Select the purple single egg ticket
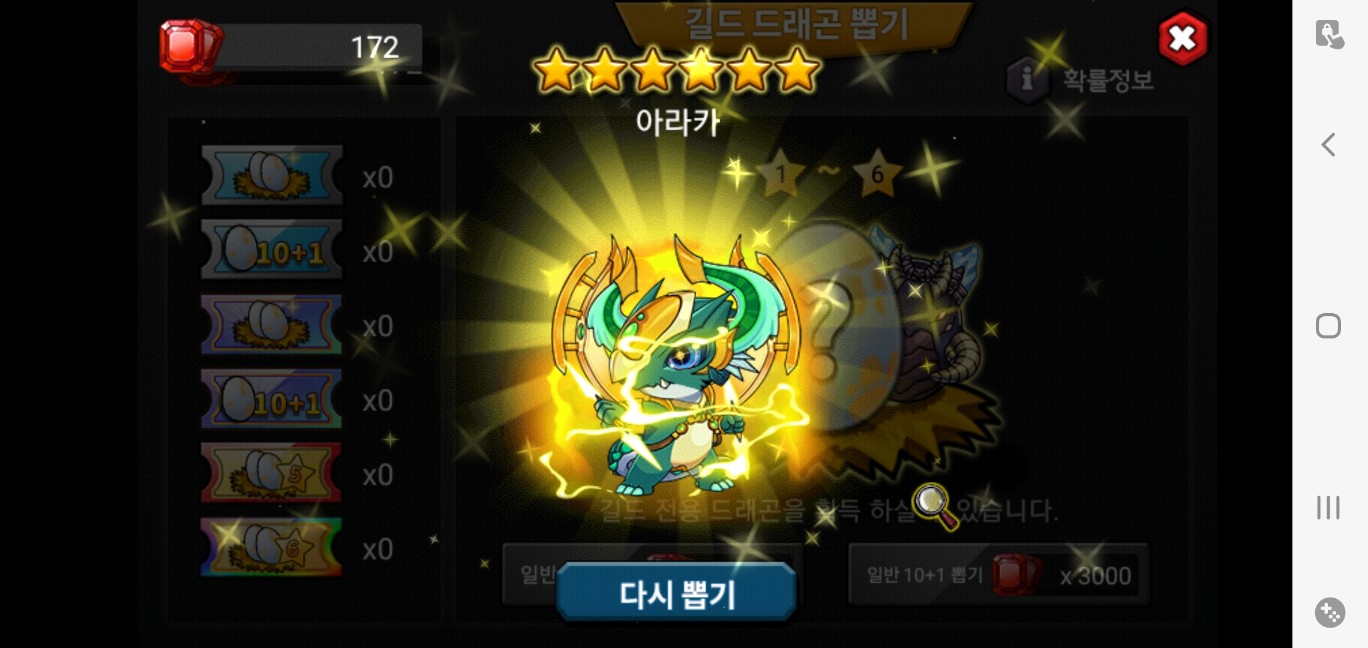 tap(272, 325)
